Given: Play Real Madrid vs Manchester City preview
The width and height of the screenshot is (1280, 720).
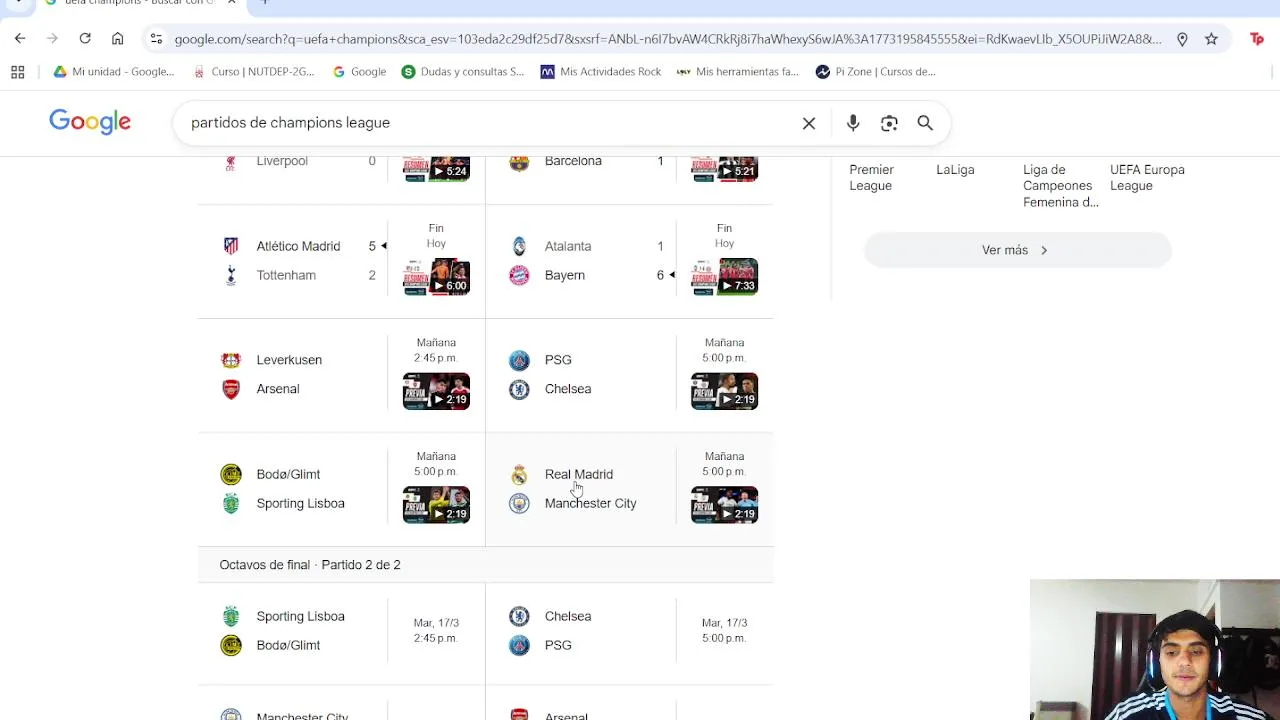Looking at the screenshot, I should point(724,505).
